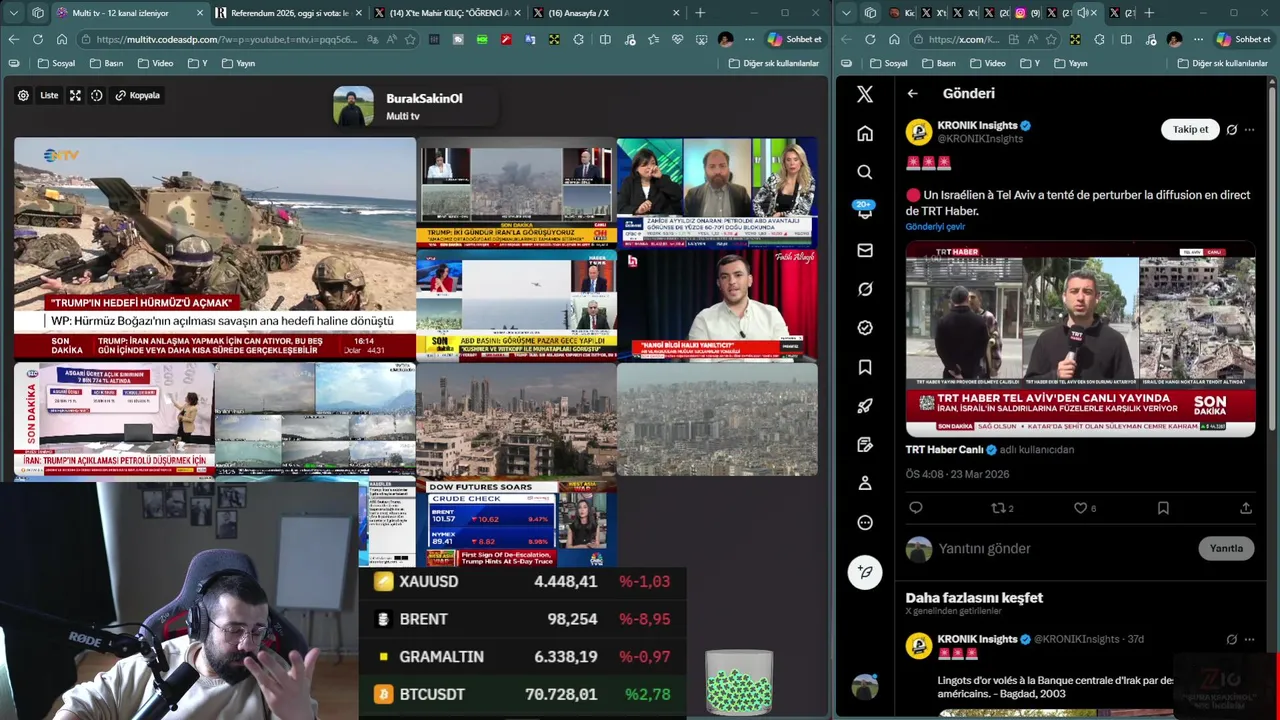
Task: Like the post with heart icon
Action: point(1085,508)
